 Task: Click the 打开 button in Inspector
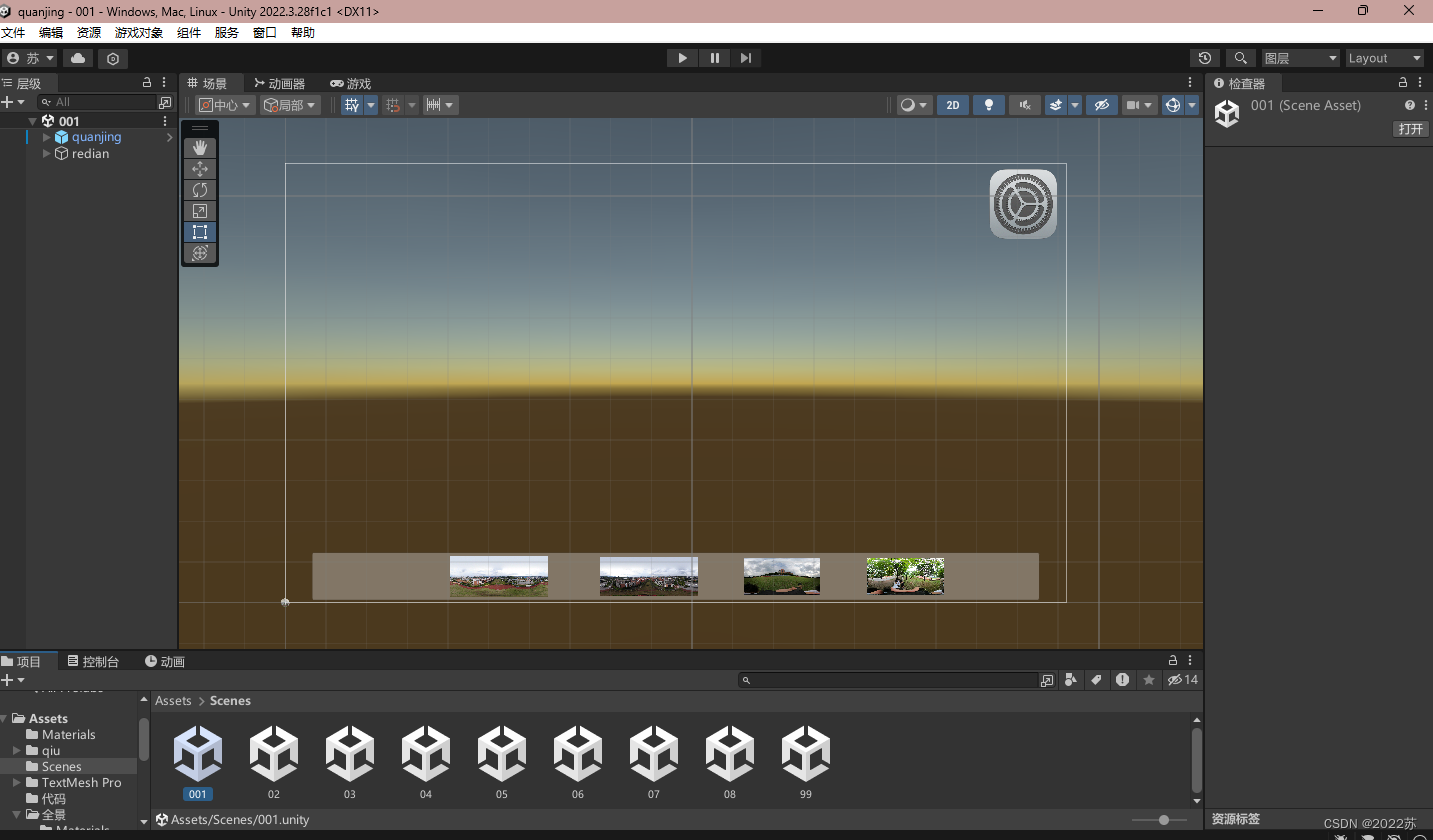coord(1411,129)
